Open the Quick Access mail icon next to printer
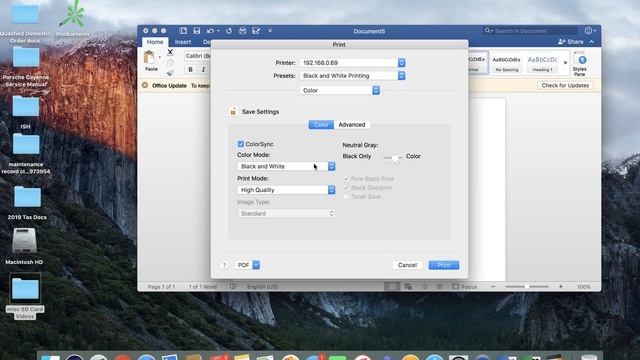The width and height of the screenshot is (640, 360). [x=256, y=31]
